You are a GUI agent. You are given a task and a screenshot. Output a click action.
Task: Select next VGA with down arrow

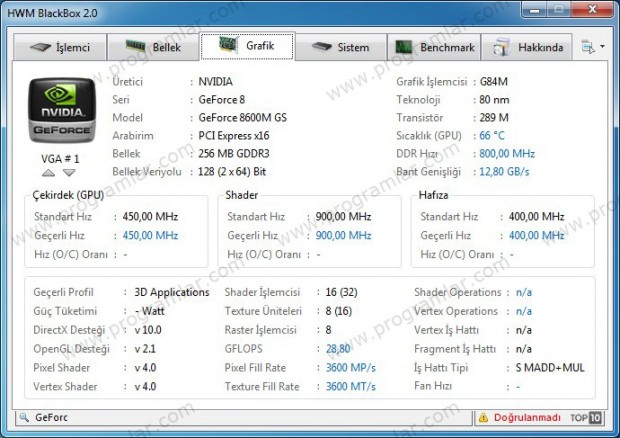coord(69,173)
